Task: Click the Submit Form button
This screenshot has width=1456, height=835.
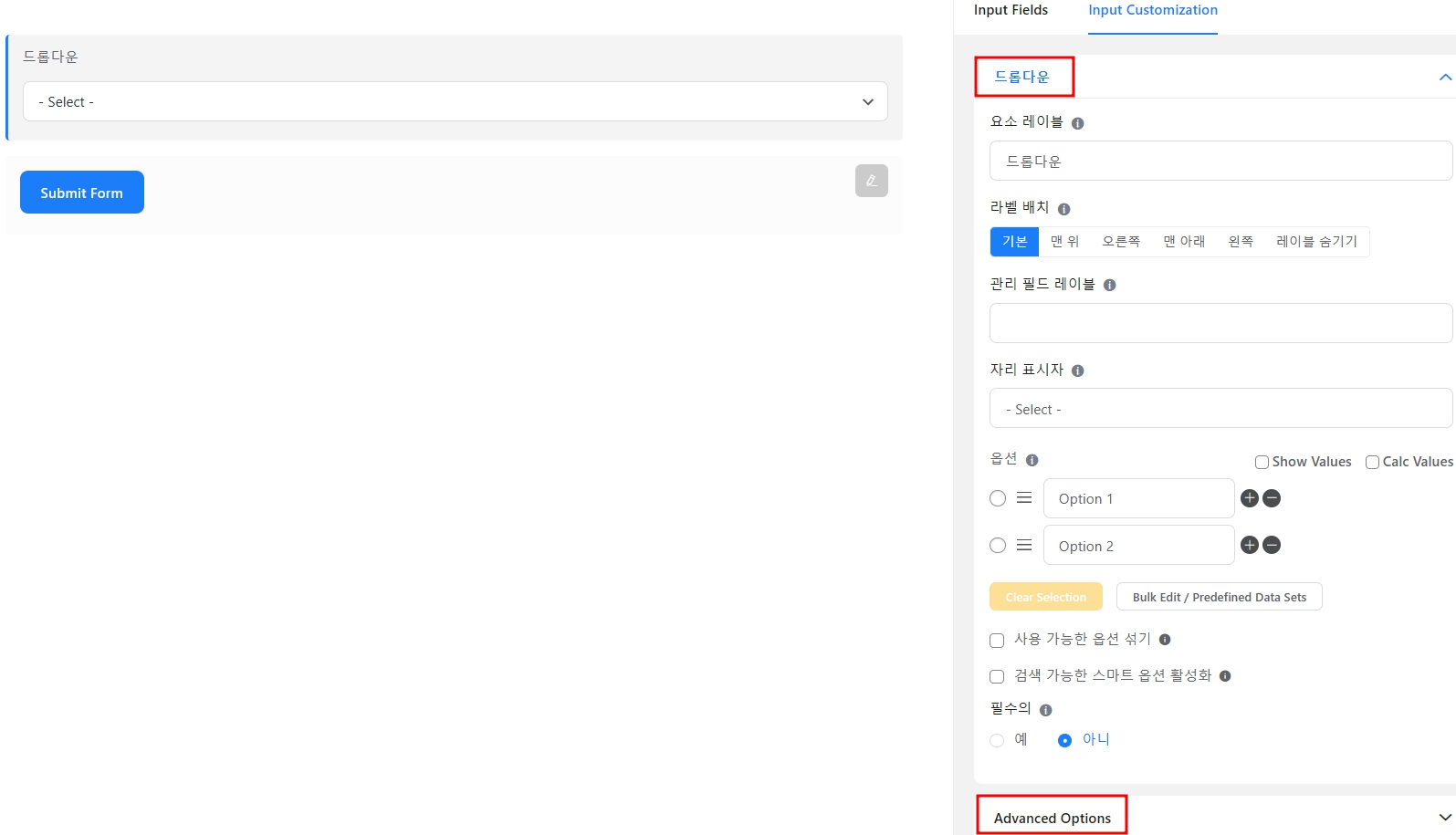Action: point(82,192)
